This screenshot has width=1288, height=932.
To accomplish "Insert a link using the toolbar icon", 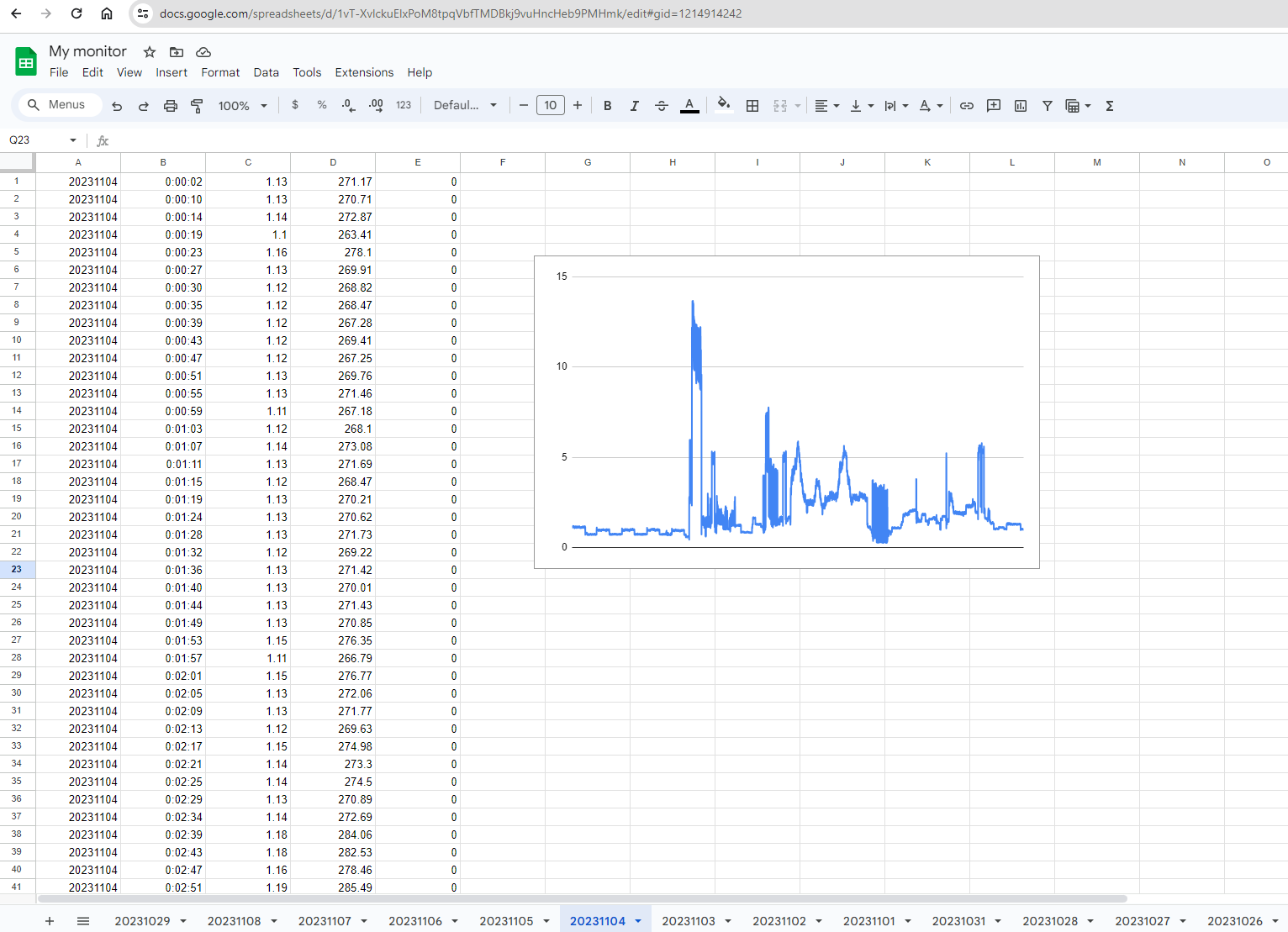I will [966, 105].
